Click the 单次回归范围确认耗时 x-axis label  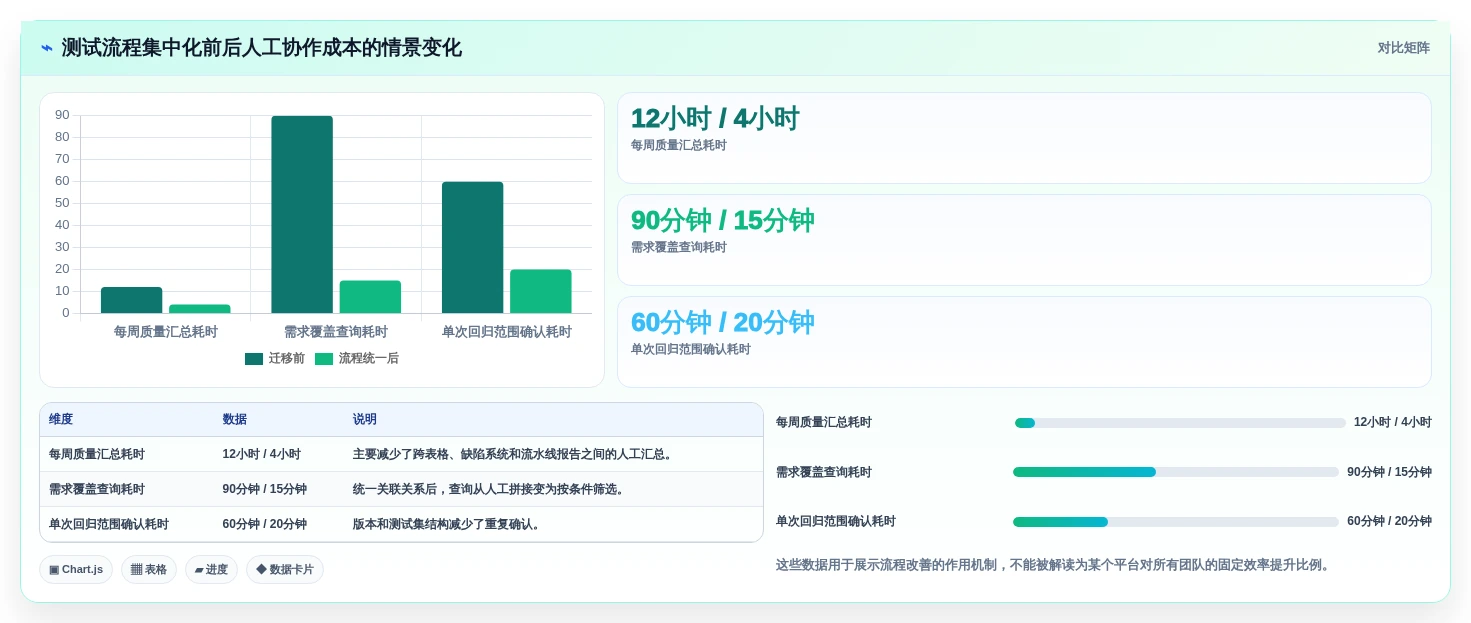point(507,332)
